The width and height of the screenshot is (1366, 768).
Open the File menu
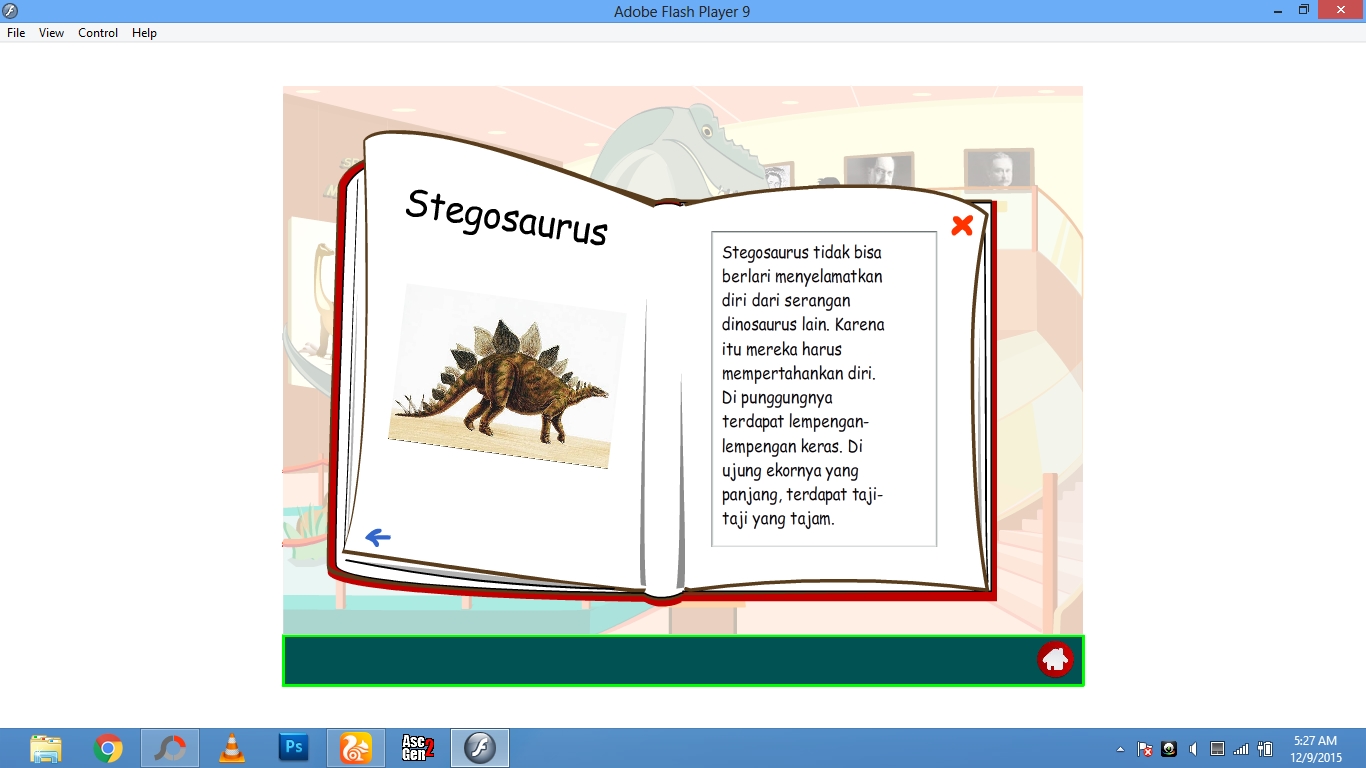click(x=16, y=33)
